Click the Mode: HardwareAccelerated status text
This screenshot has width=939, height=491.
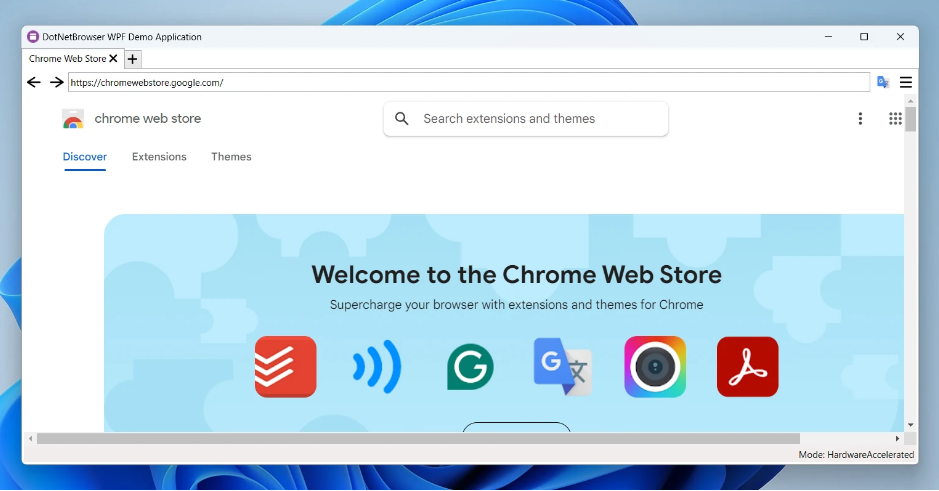856,454
